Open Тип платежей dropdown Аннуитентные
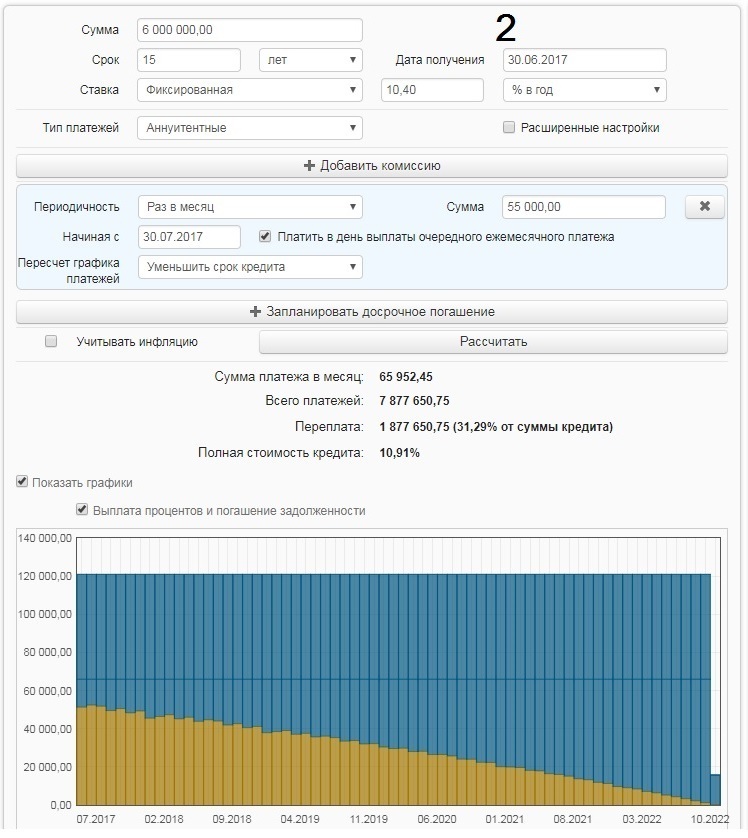The image size is (748, 838). click(x=249, y=128)
